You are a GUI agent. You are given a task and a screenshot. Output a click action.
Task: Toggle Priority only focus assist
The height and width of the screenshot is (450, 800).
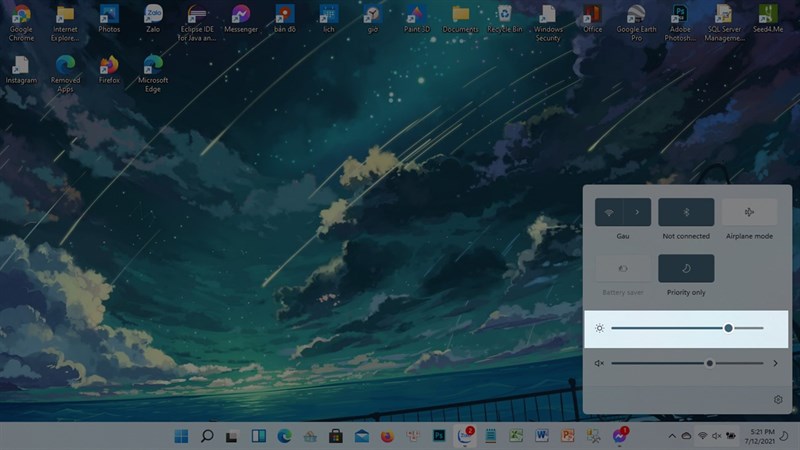click(x=686, y=268)
